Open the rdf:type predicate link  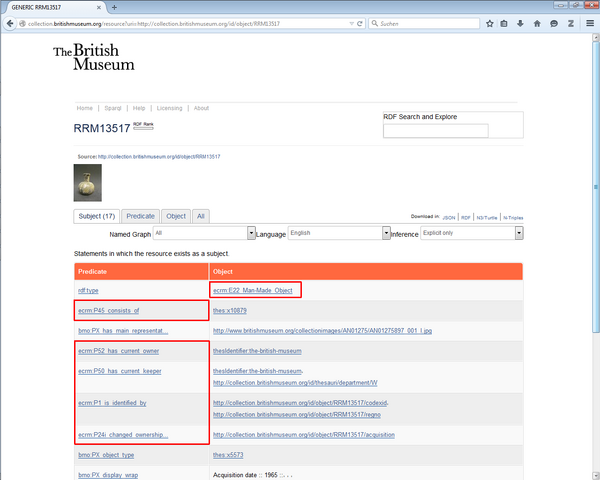[x=88, y=291]
